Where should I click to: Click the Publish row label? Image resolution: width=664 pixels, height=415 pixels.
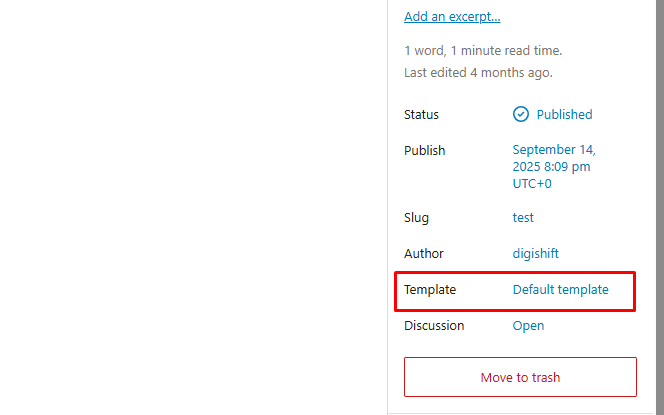click(424, 150)
